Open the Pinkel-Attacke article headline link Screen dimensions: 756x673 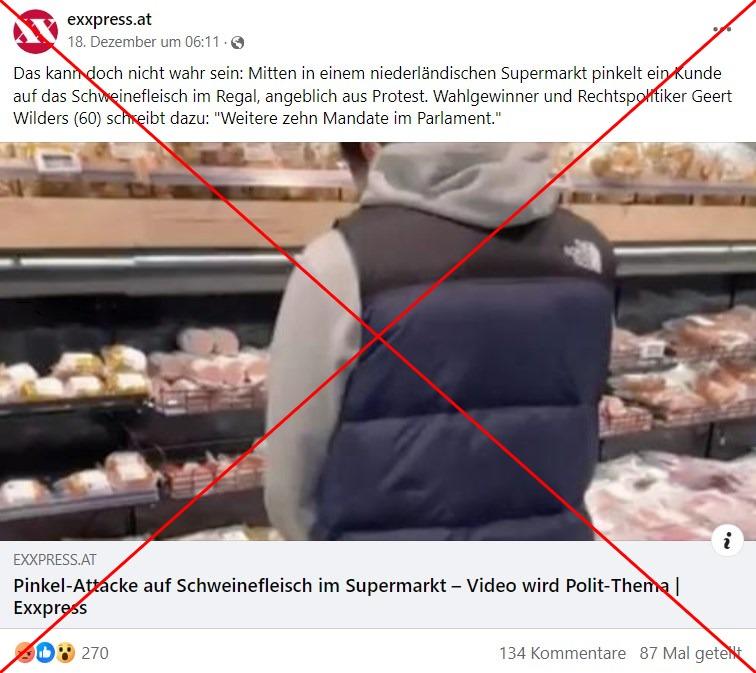click(346, 596)
